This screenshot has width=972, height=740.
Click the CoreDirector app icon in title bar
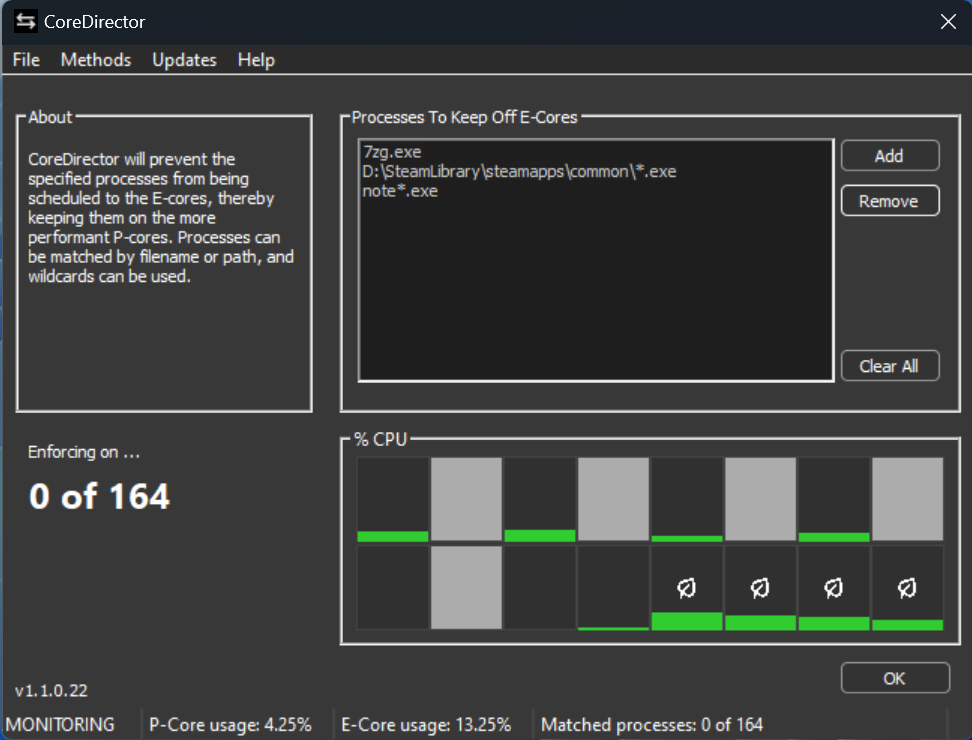tap(26, 22)
